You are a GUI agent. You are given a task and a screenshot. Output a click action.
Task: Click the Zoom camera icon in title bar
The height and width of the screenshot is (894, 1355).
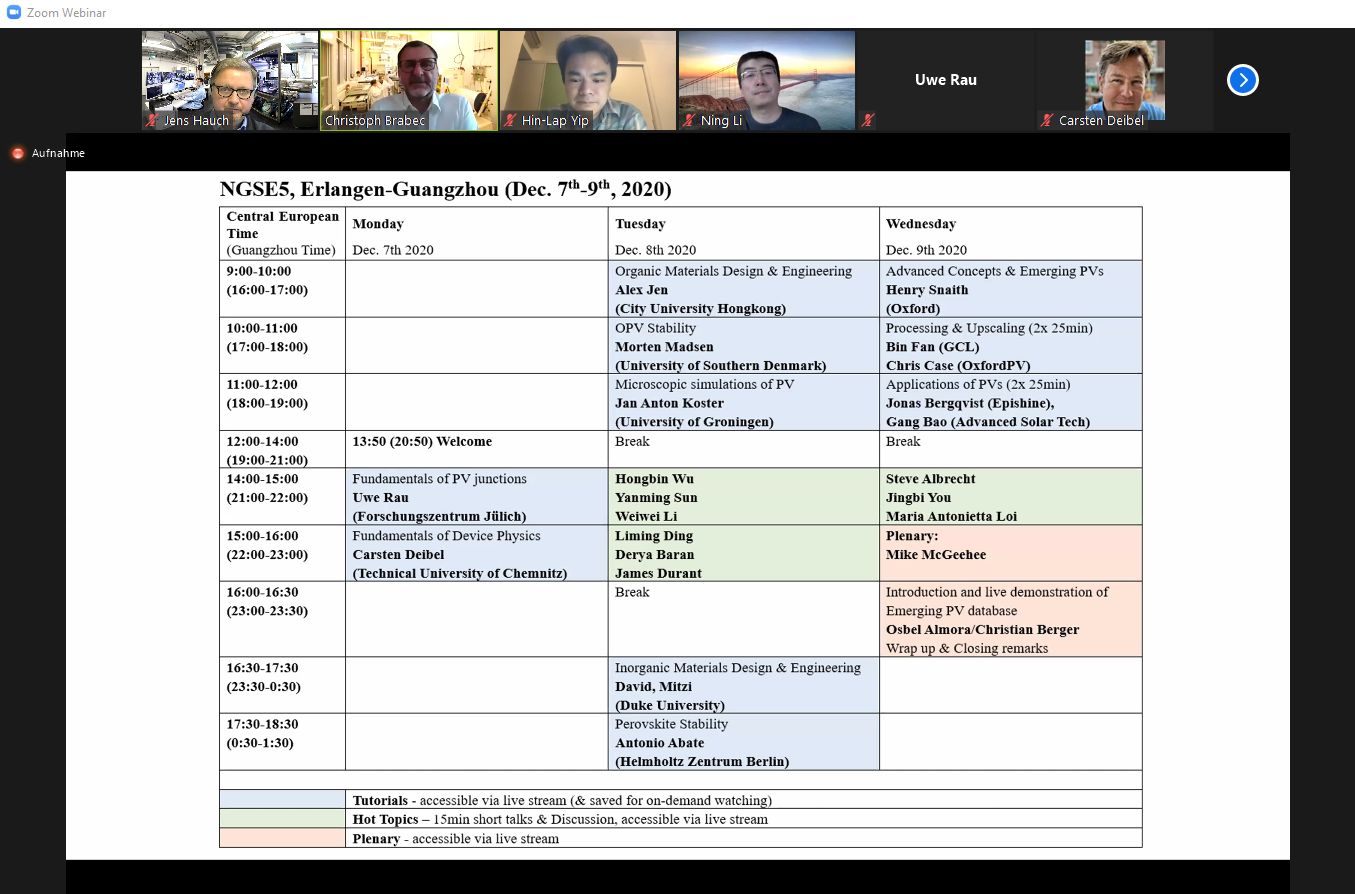(x=14, y=13)
